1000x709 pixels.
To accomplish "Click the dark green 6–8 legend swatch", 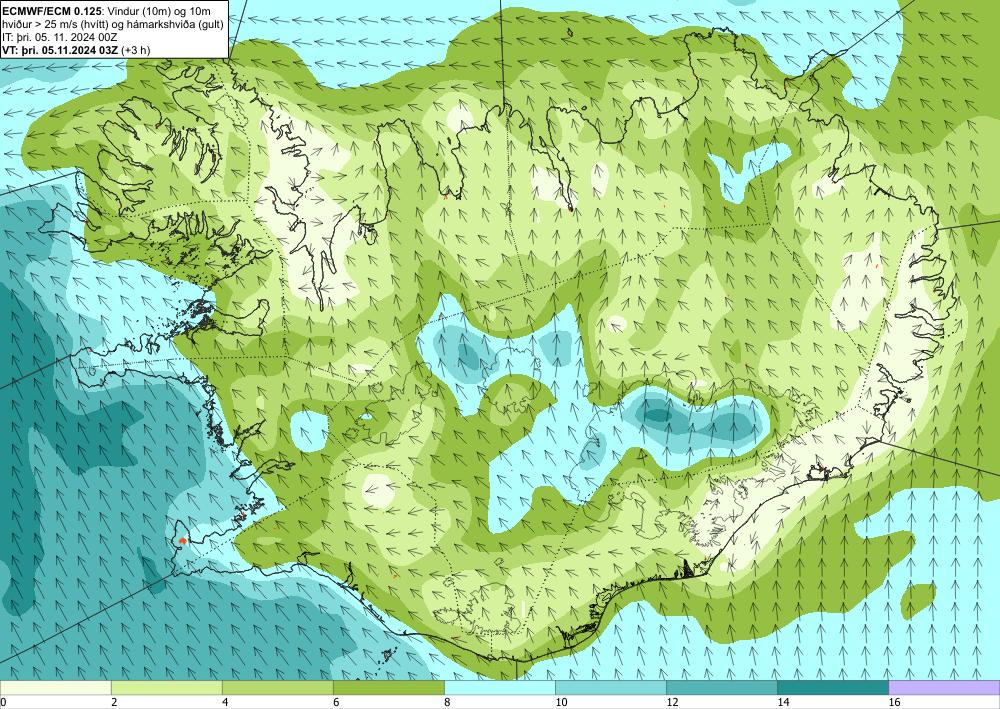I will pos(388,687).
